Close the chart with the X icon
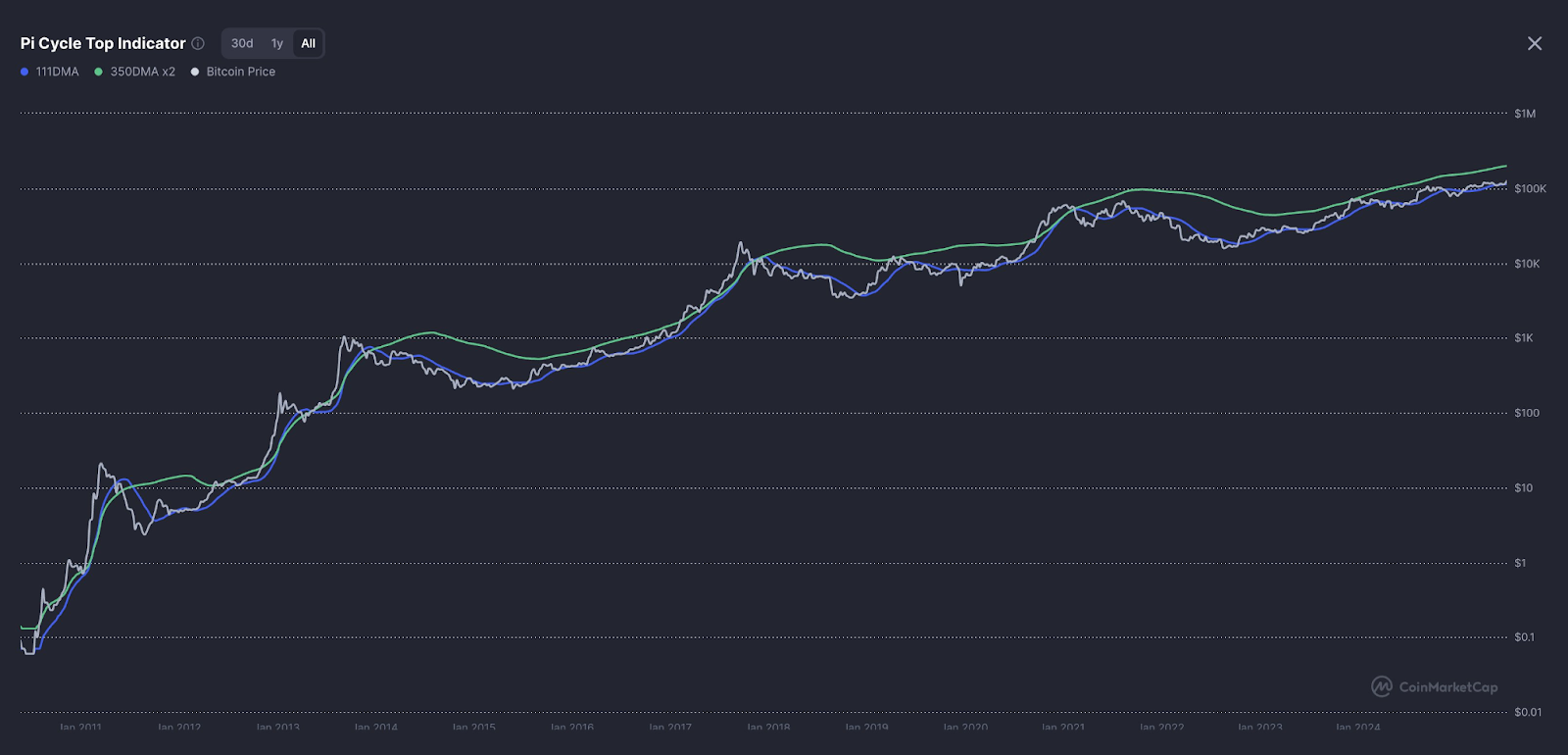The height and width of the screenshot is (755, 1568). (x=1535, y=43)
